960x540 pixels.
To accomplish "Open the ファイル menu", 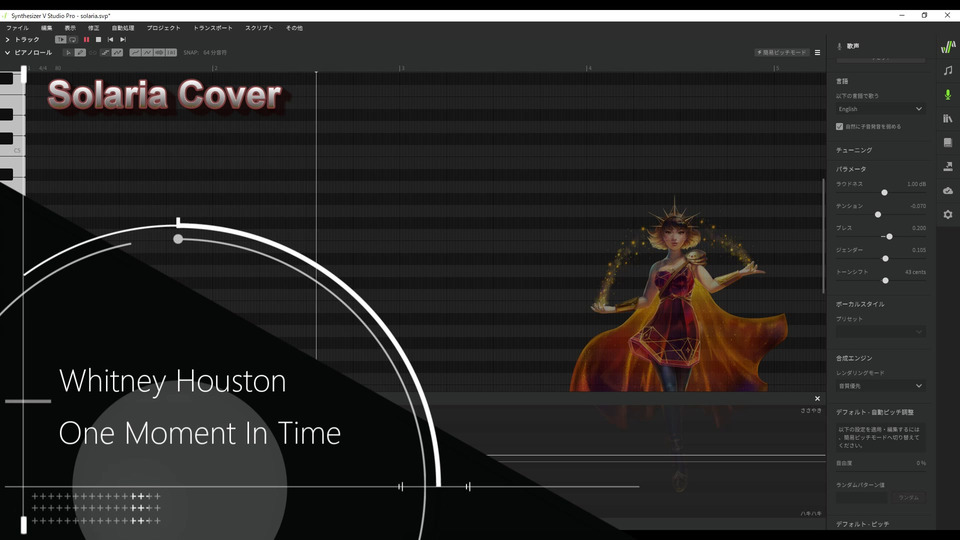I will [x=17, y=28].
